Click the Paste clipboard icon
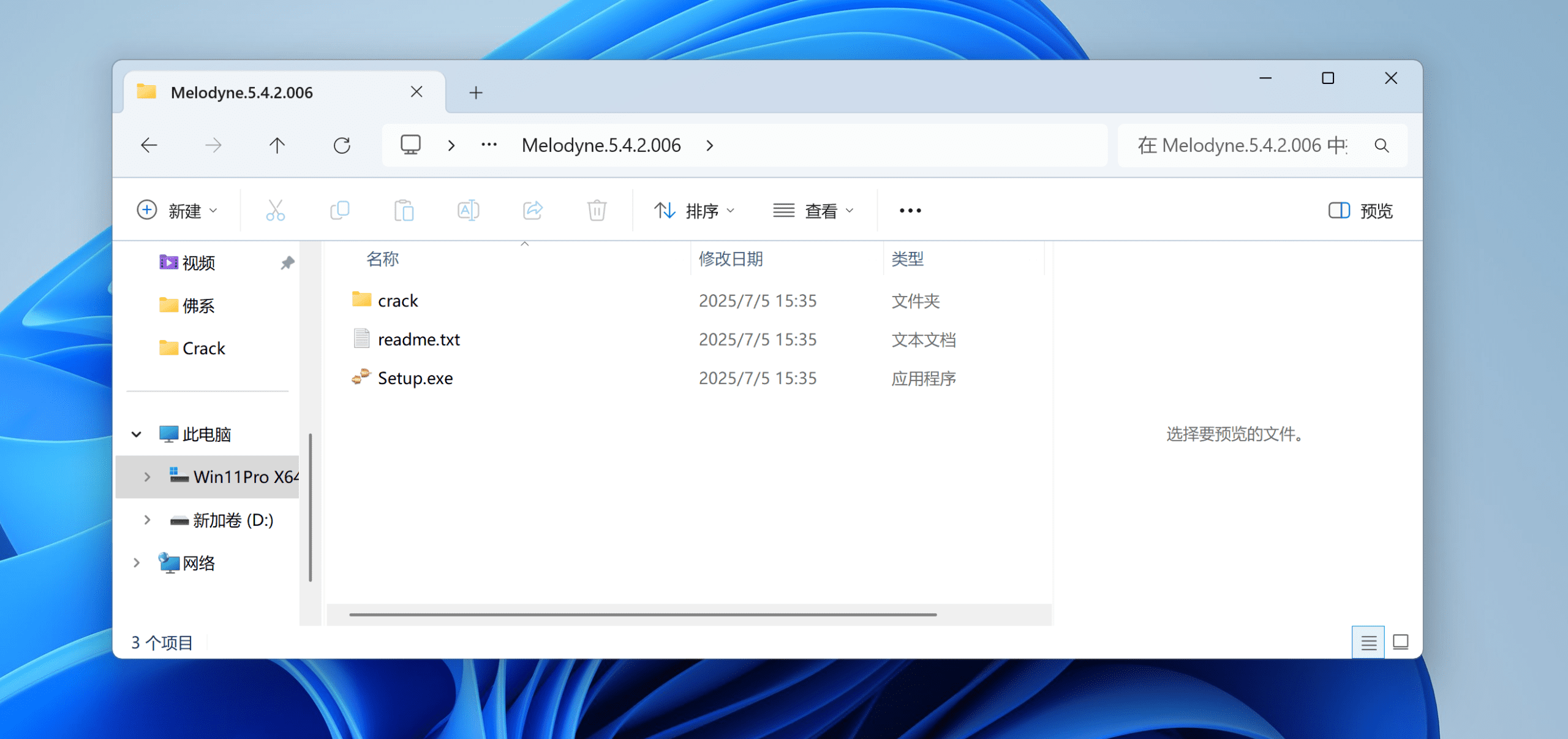Viewport: 1568px width, 739px height. [x=404, y=210]
